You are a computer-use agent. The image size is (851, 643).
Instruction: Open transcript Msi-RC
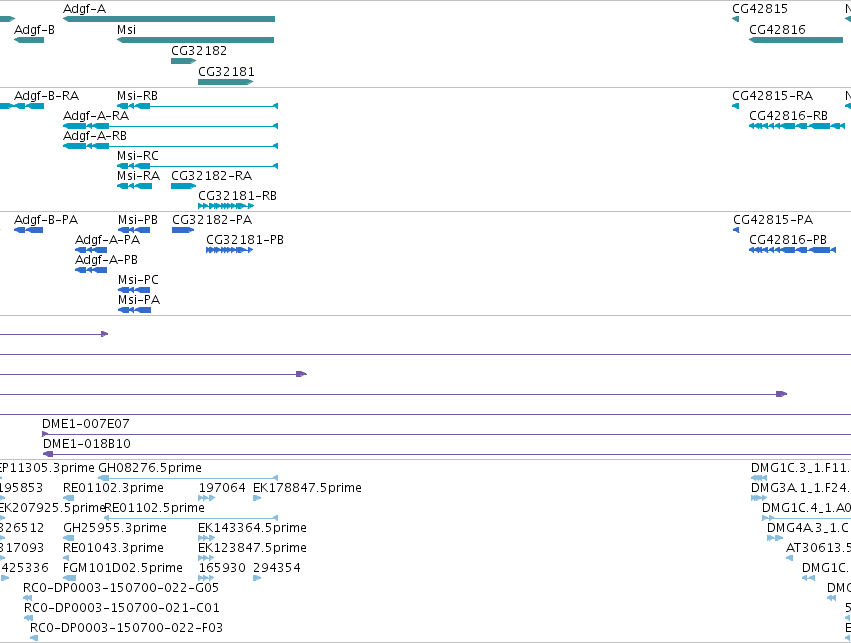coord(138,156)
